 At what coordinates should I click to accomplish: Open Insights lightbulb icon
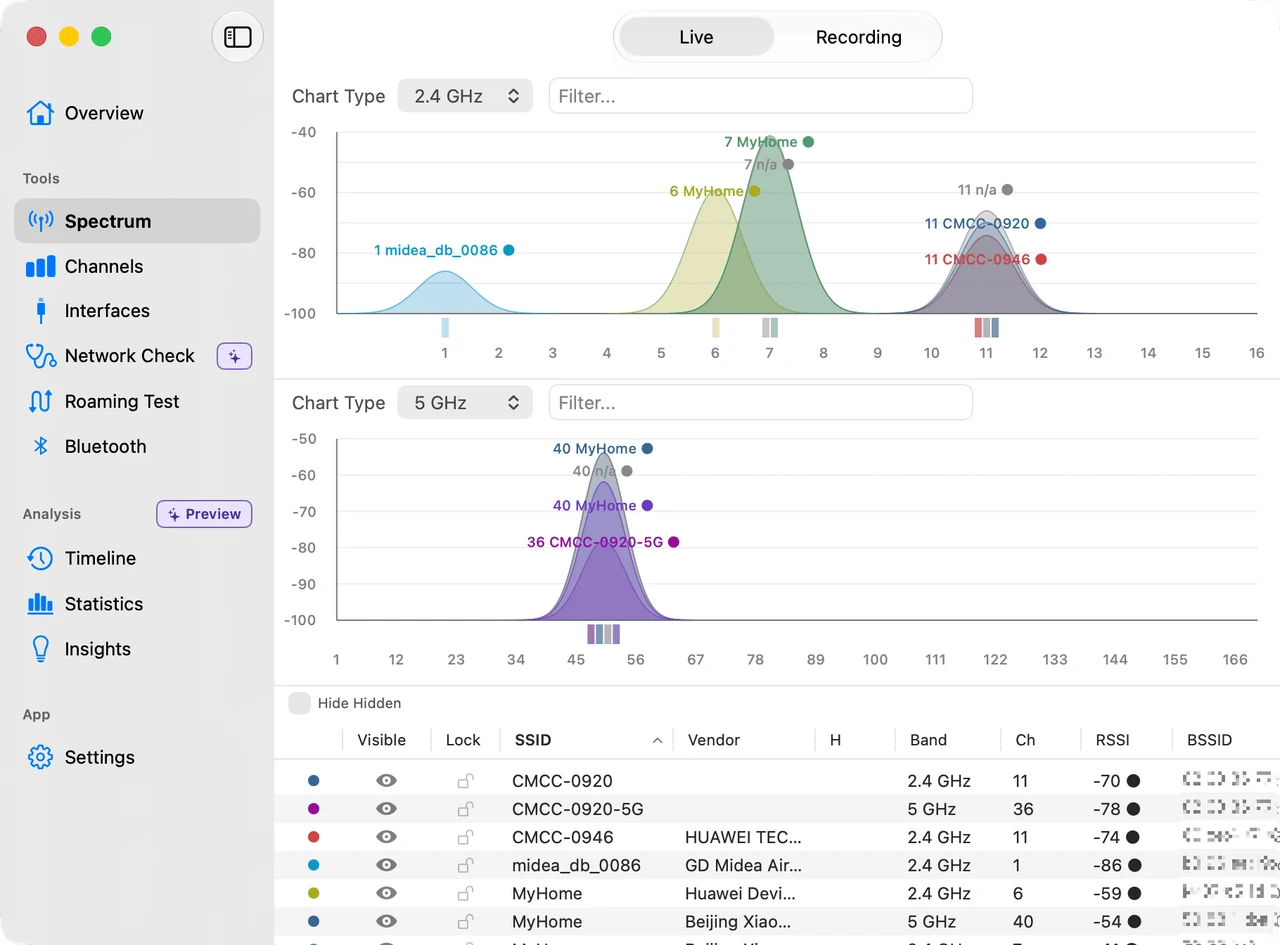[40, 649]
